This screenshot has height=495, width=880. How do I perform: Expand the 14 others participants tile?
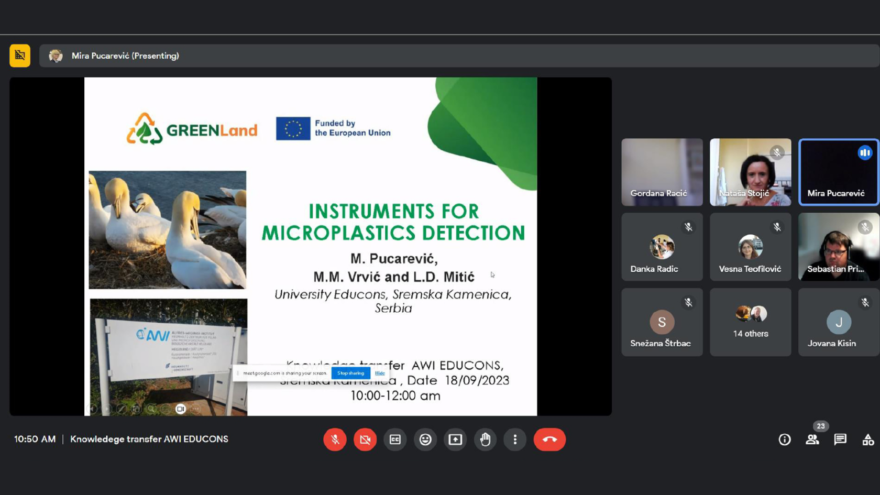point(750,322)
